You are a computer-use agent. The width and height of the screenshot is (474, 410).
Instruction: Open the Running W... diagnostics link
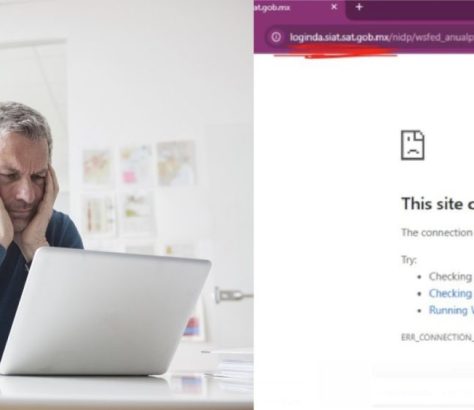tap(451, 310)
